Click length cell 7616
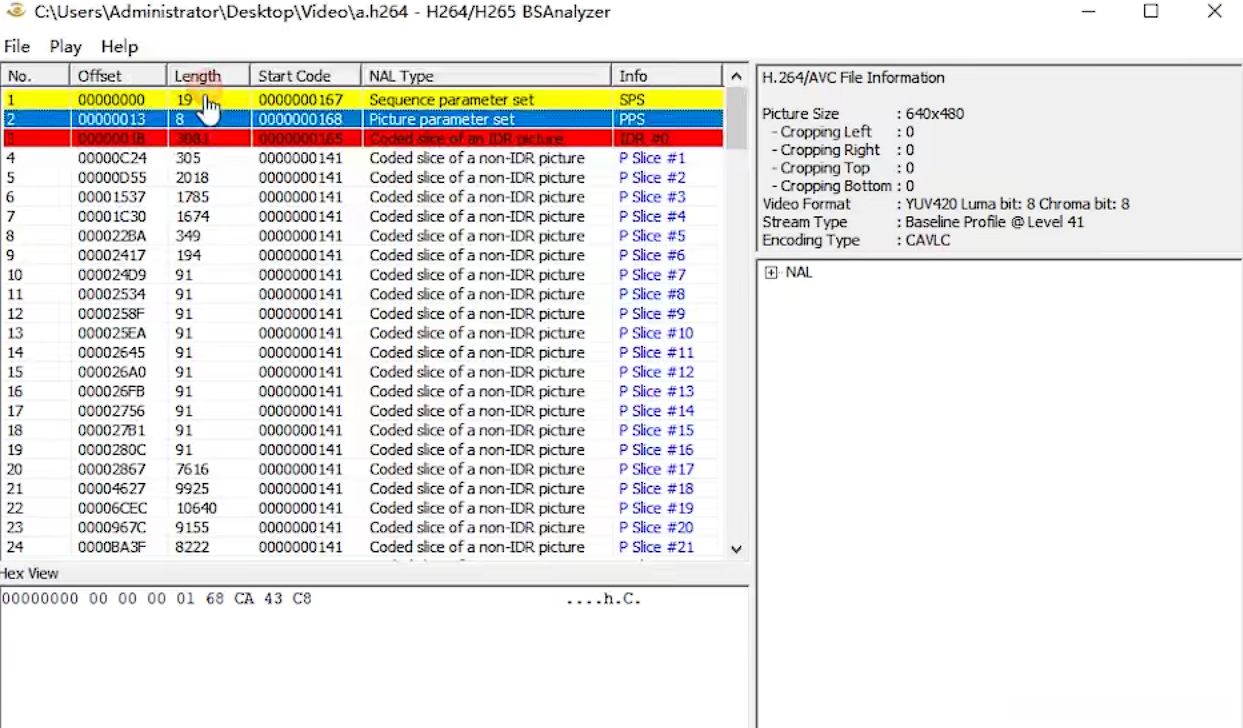This screenshot has height=728, width=1243. coord(192,470)
